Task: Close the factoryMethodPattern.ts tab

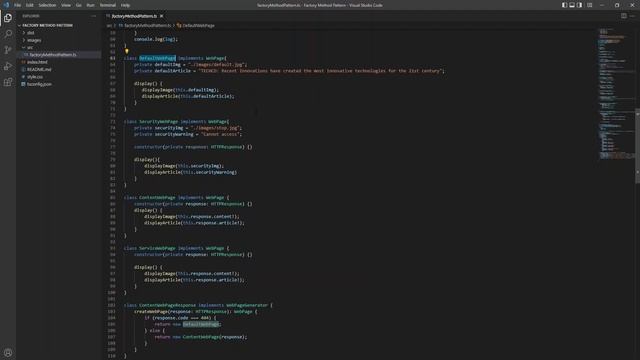Action: (x=162, y=16)
